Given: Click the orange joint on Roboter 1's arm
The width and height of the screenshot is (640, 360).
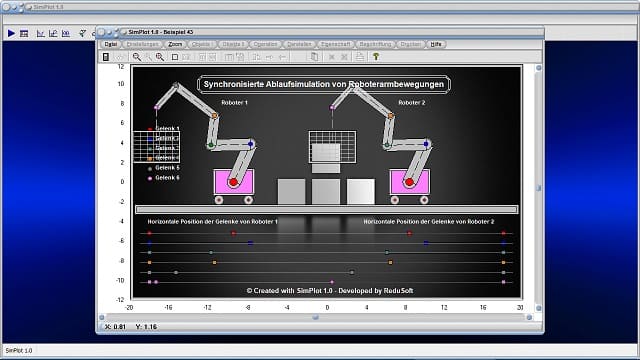Looking at the screenshot, I should point(215,116).
